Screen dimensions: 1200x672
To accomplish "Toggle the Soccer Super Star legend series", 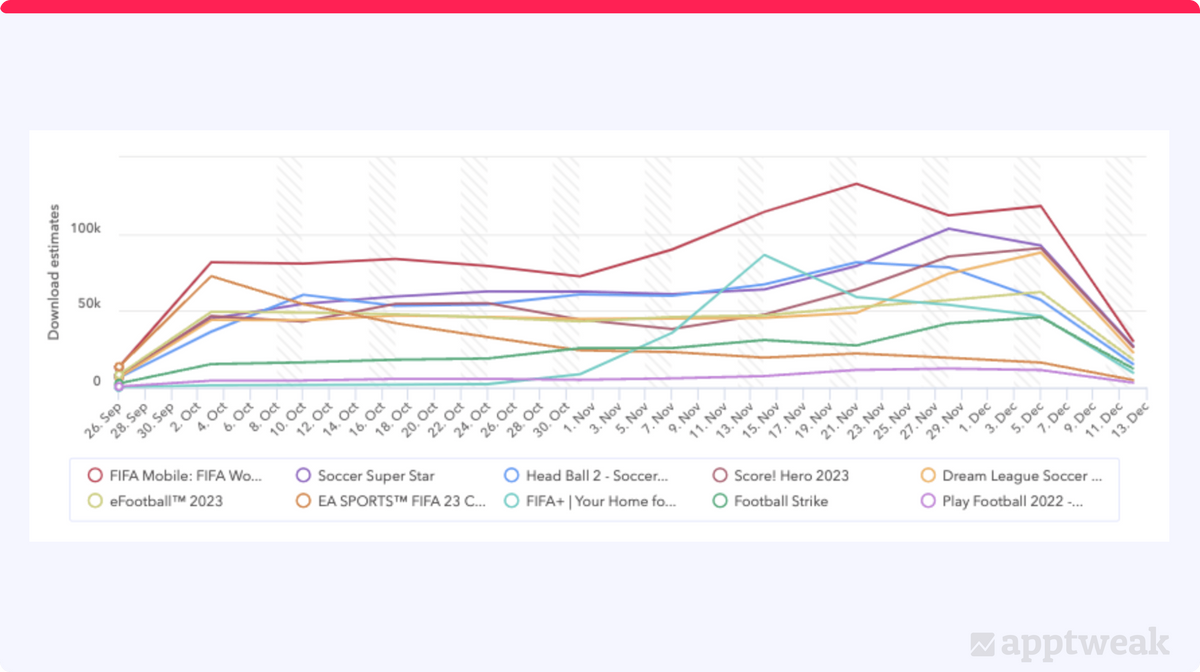I will coord(366,476).
